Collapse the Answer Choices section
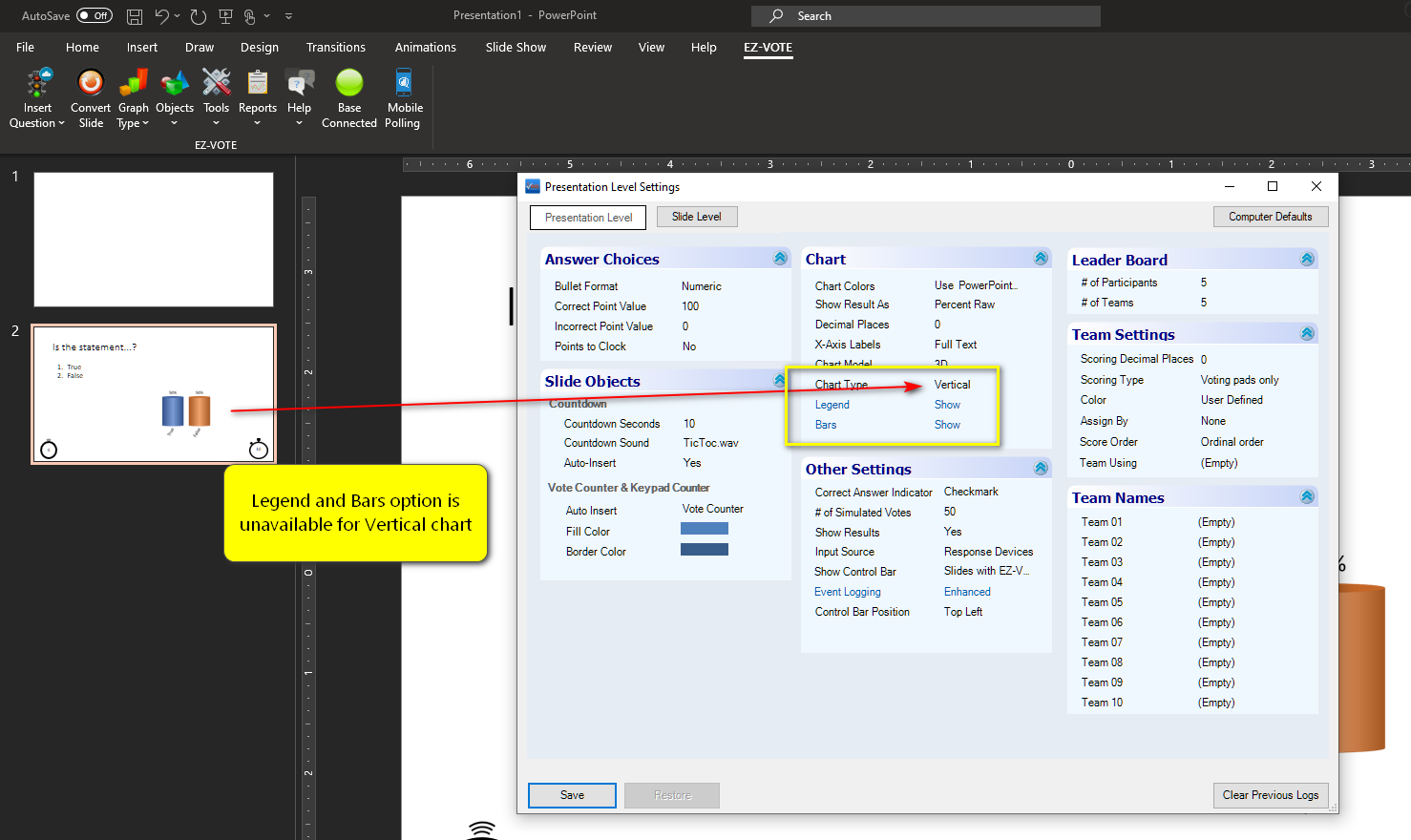Screen dimensions: 1411x840 pyautogui.click(x=780, y=259)
